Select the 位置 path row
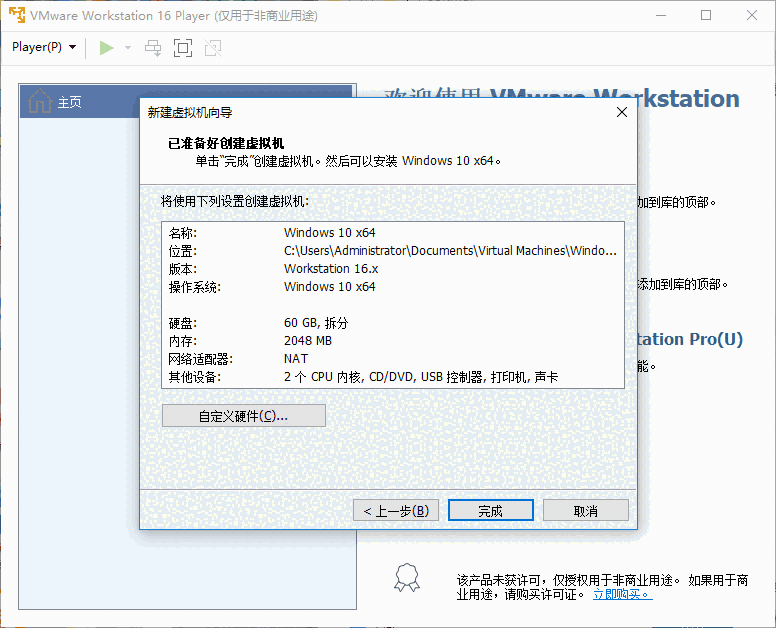 point(392,251)
